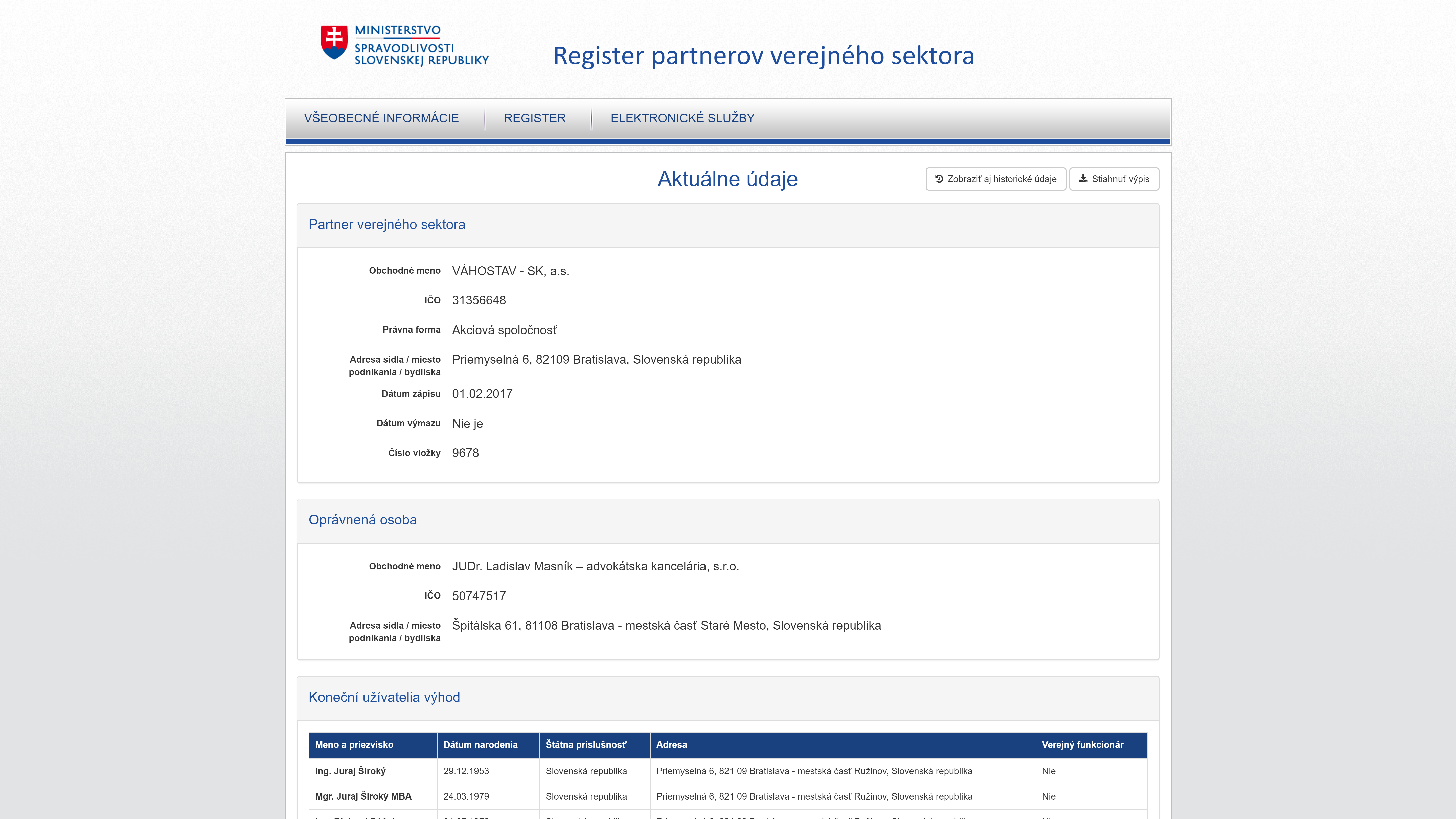Select the IČO value 31356648
The image size is (1456, 819).
click(x=479, y=300)
